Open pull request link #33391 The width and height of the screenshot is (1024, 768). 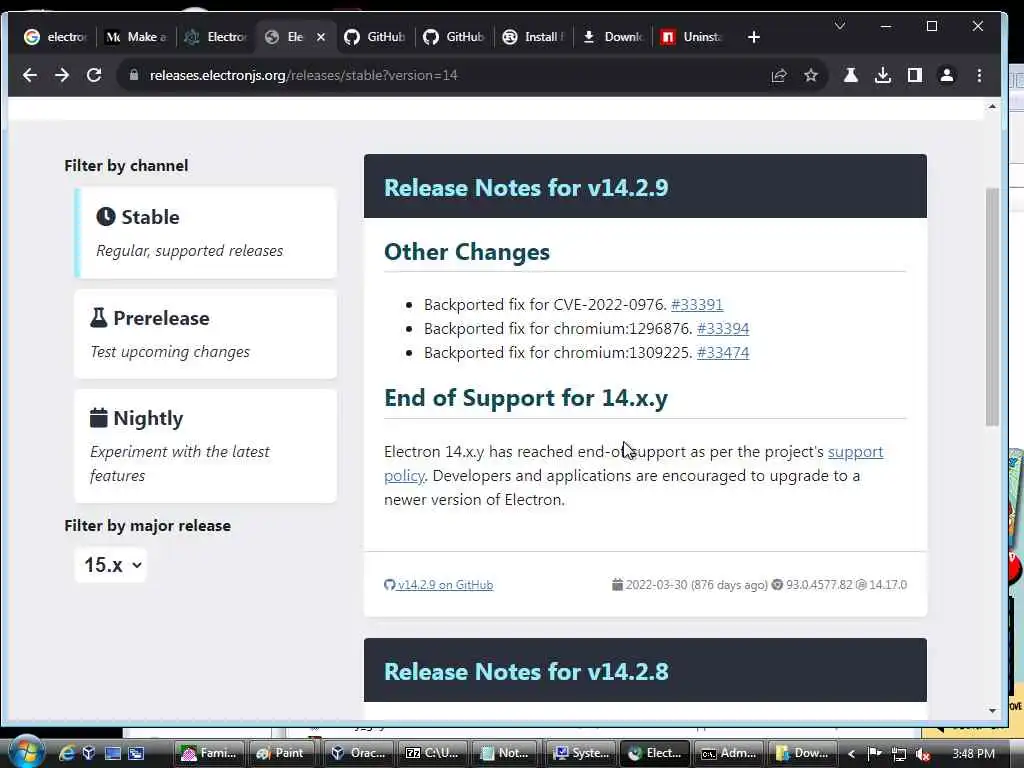[x=697, y=304]
